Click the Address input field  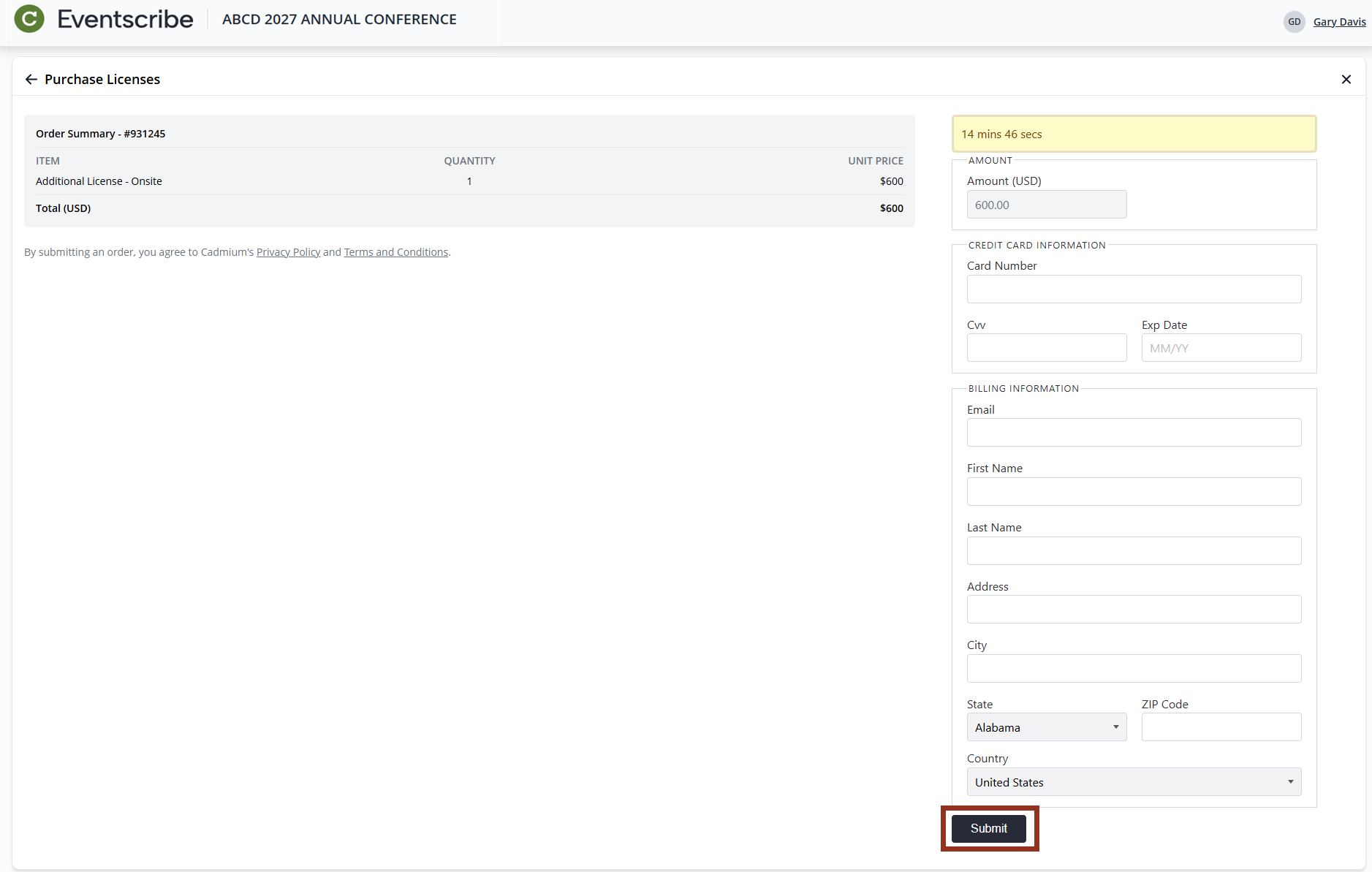click(1134, 609)
